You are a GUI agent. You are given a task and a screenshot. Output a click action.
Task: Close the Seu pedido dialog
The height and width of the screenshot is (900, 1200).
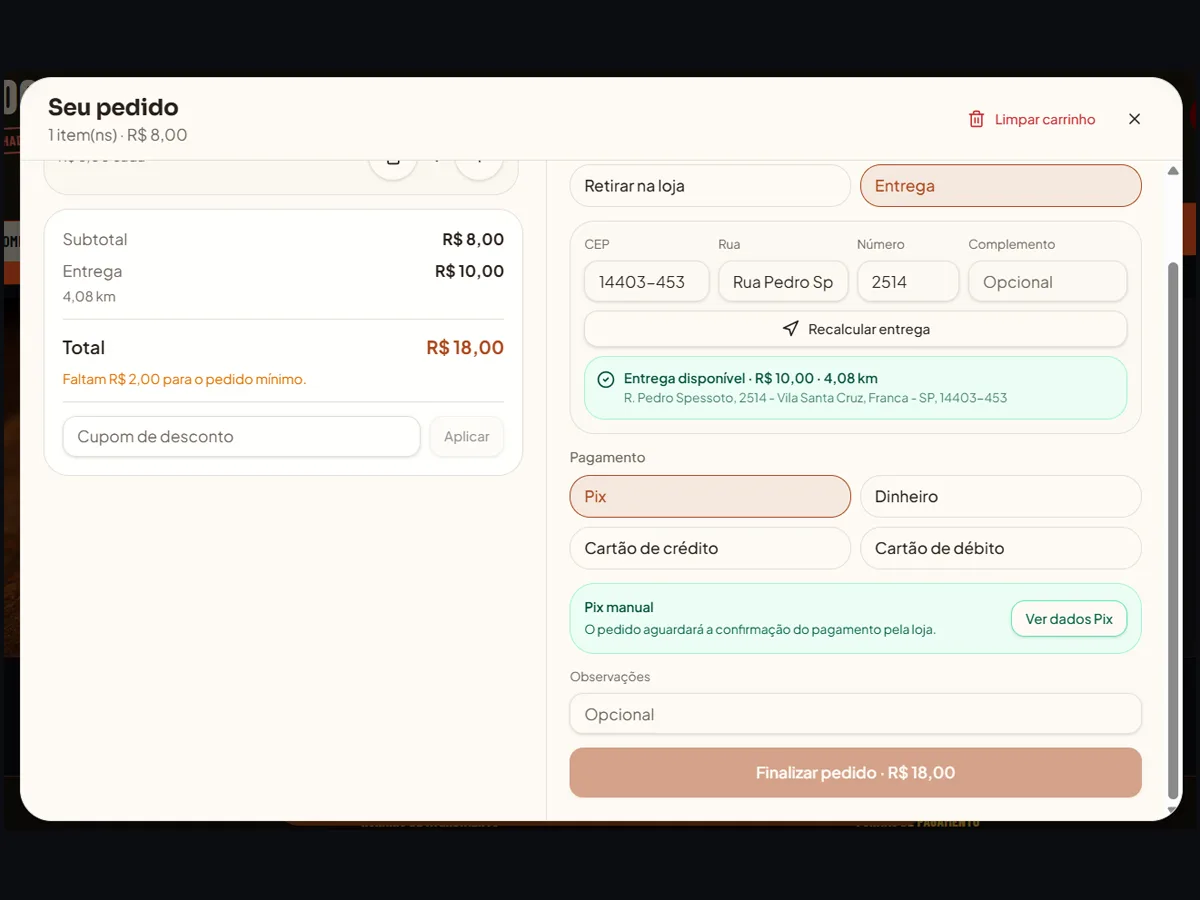tap(1134, 119)
